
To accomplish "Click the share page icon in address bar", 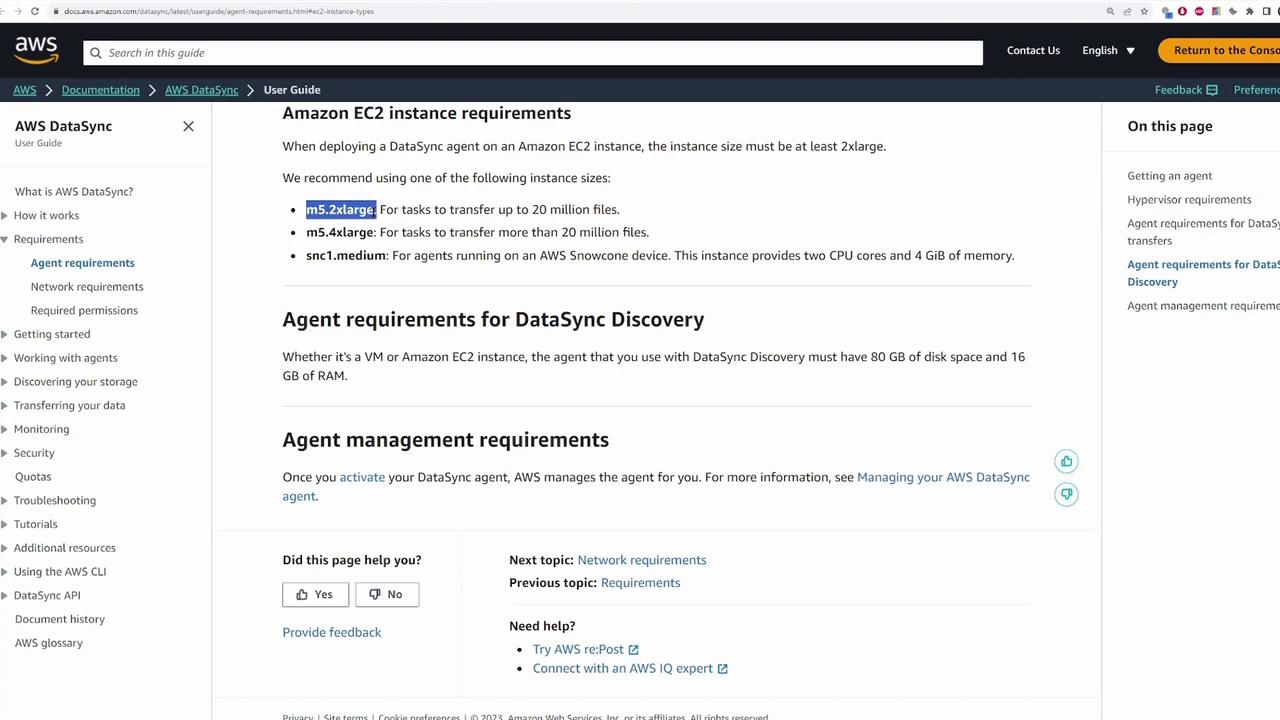I will [1127, 11].
